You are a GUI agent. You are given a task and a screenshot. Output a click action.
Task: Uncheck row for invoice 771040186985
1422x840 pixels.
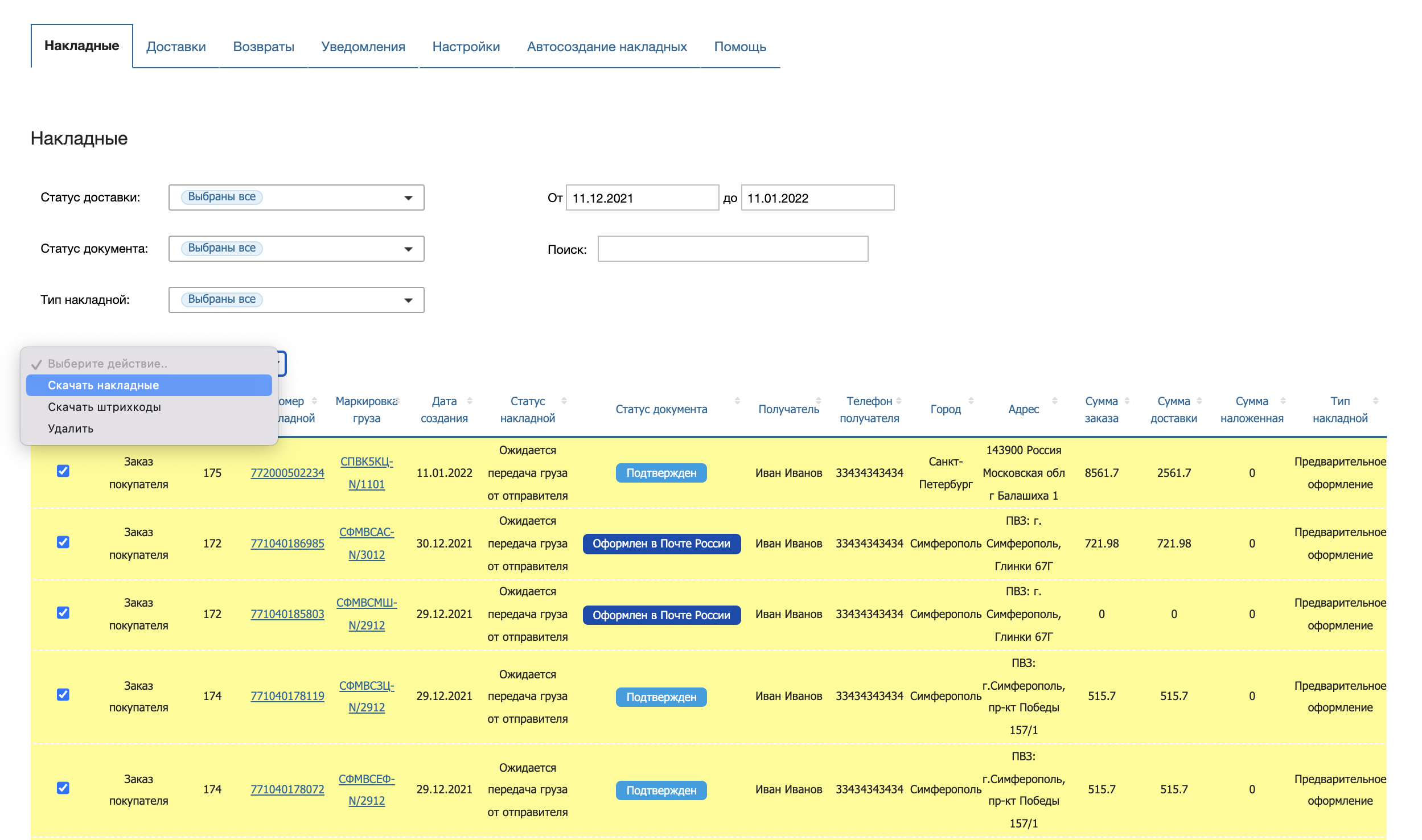(x=63, y=542)
